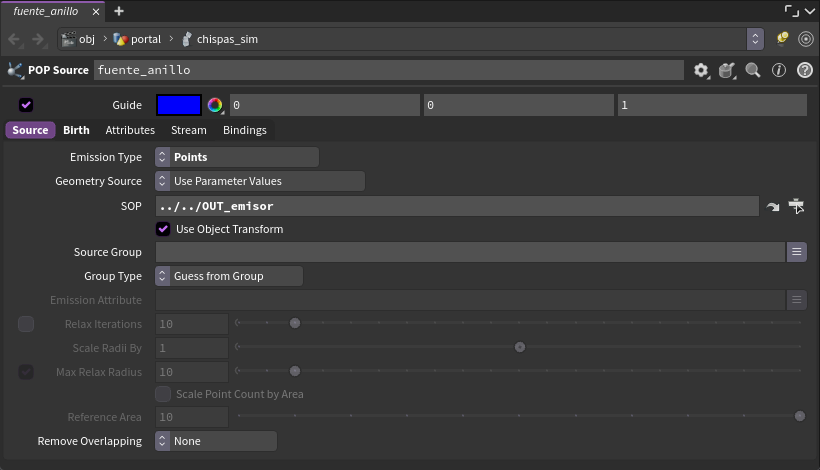The image size is (820, 470).
Task: Go forward in the network path history
Action: tap(38, 39)
